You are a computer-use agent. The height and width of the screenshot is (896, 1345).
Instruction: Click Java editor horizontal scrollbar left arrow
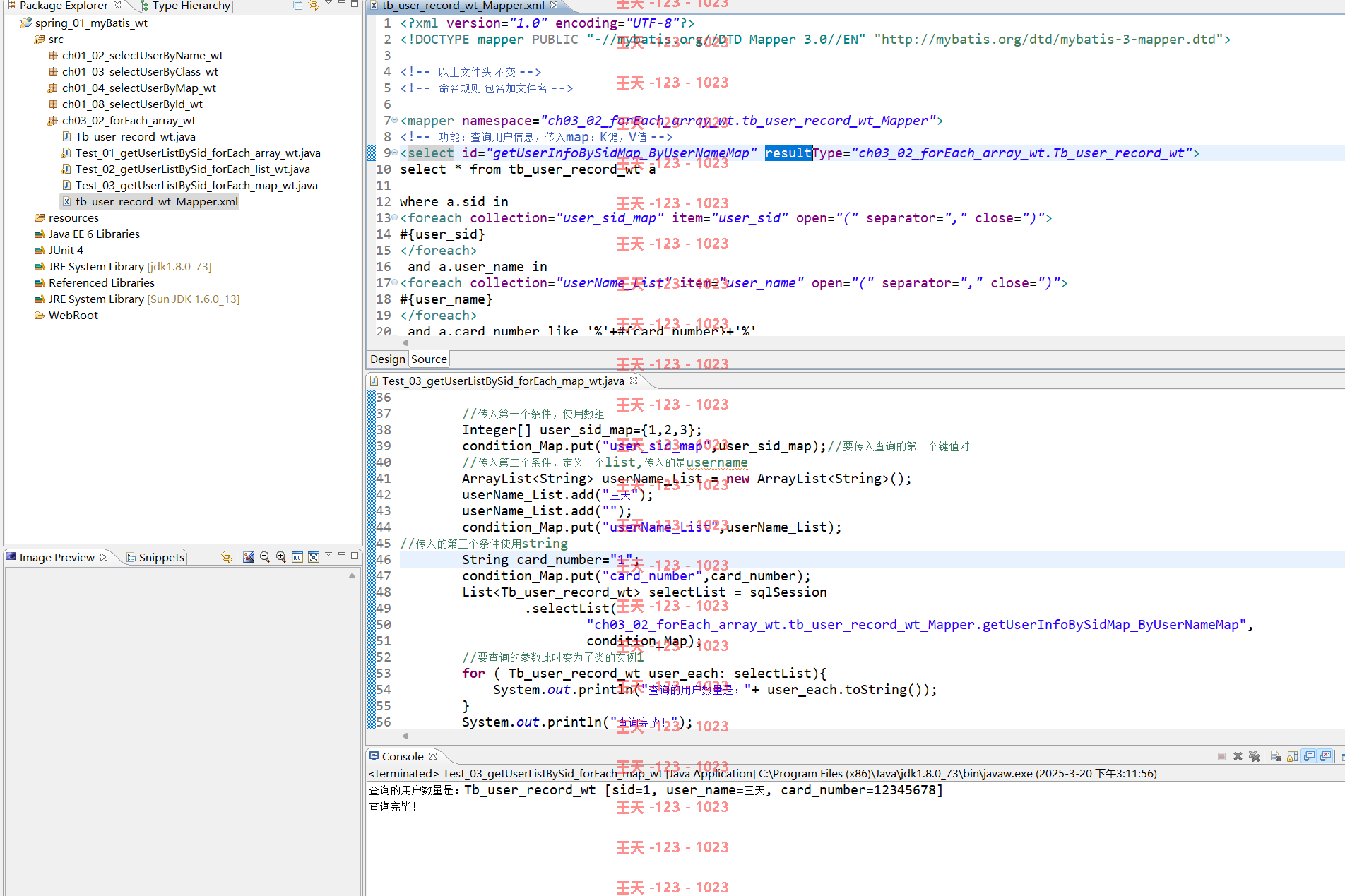(x=405, y=736)
